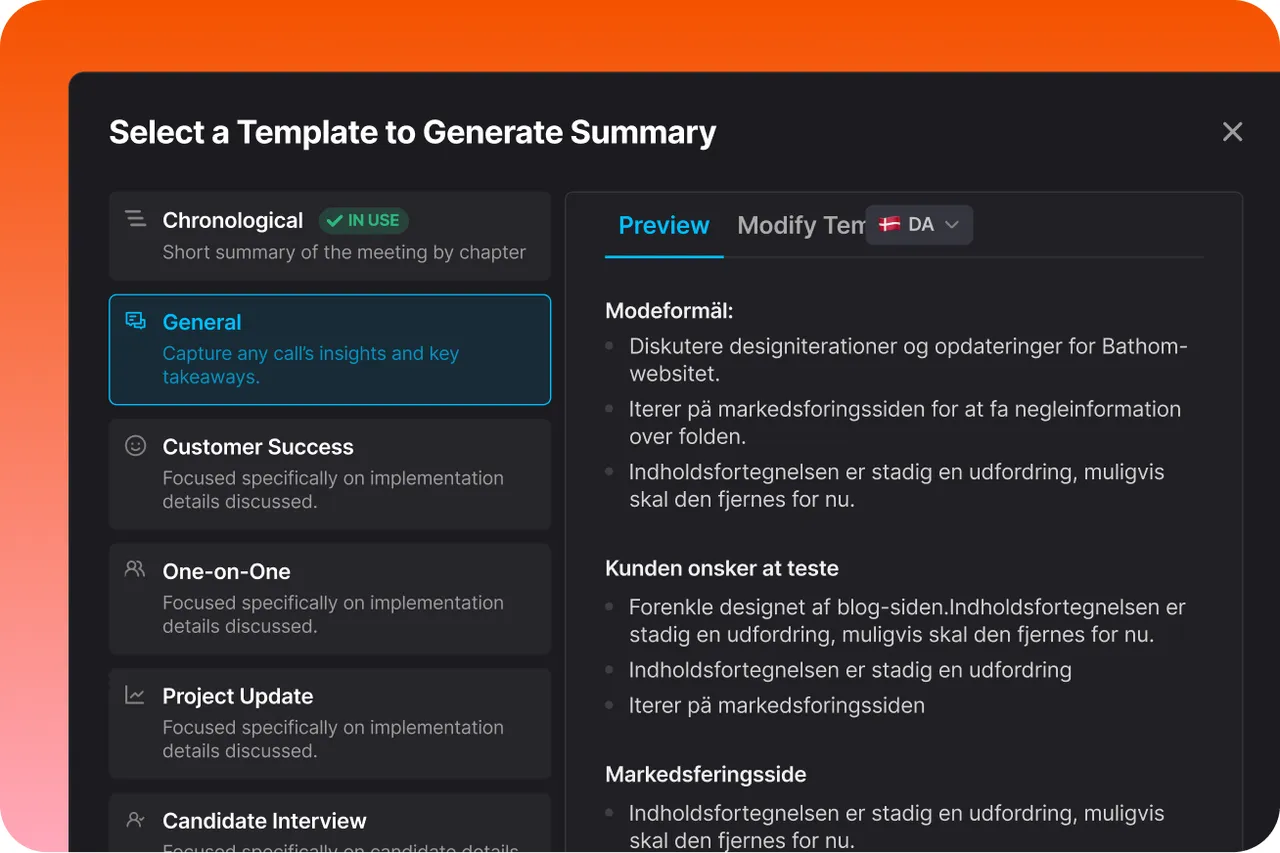Click the Customer Success smiley icon
Image resolution: width=1280 pixels, height=853 pixels.
point(135,446)
